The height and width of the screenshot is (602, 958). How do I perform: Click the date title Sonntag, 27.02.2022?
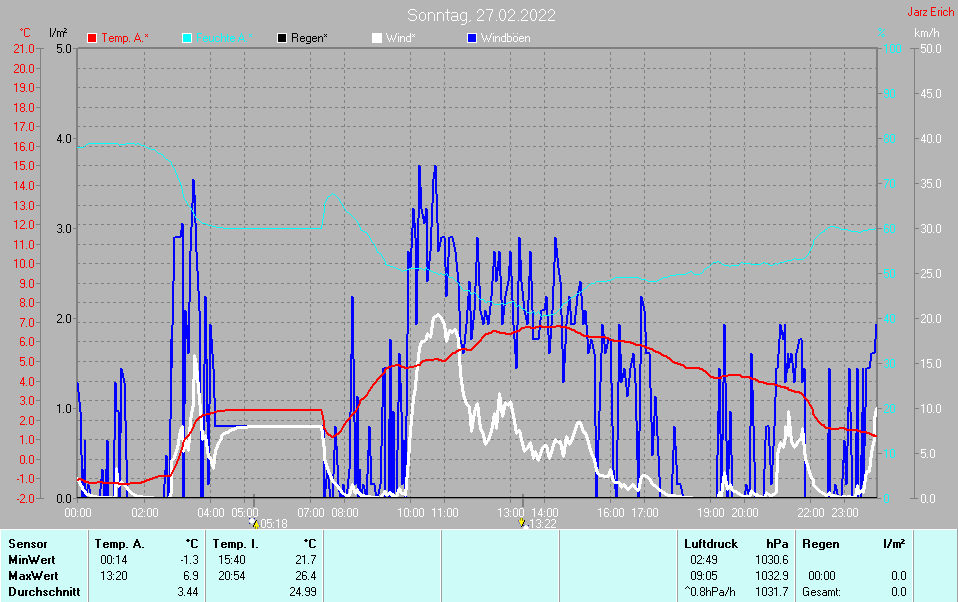(x=481, y=15)
